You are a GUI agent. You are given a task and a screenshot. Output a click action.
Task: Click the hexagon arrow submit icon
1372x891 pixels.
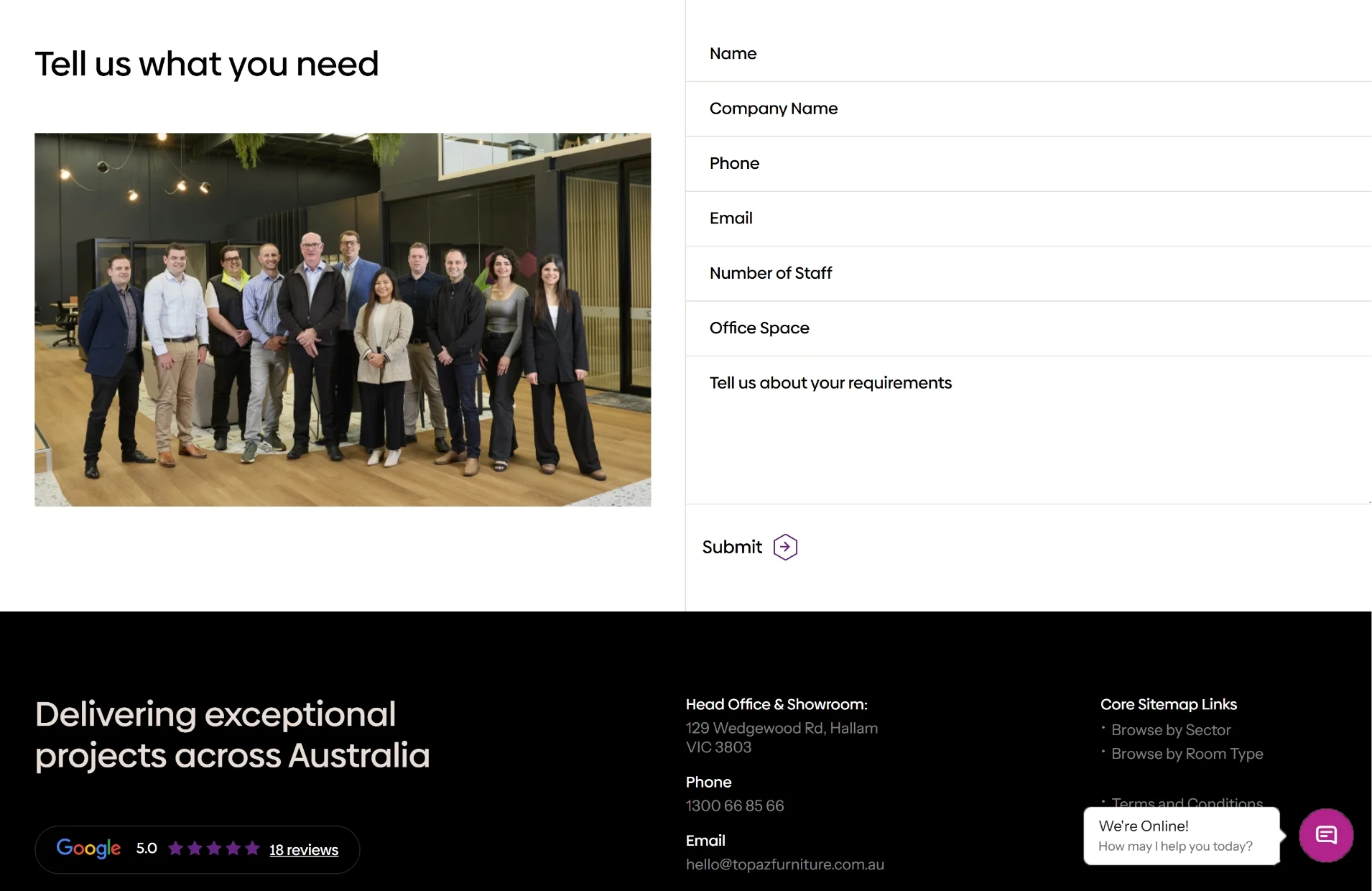pos(785,548)
